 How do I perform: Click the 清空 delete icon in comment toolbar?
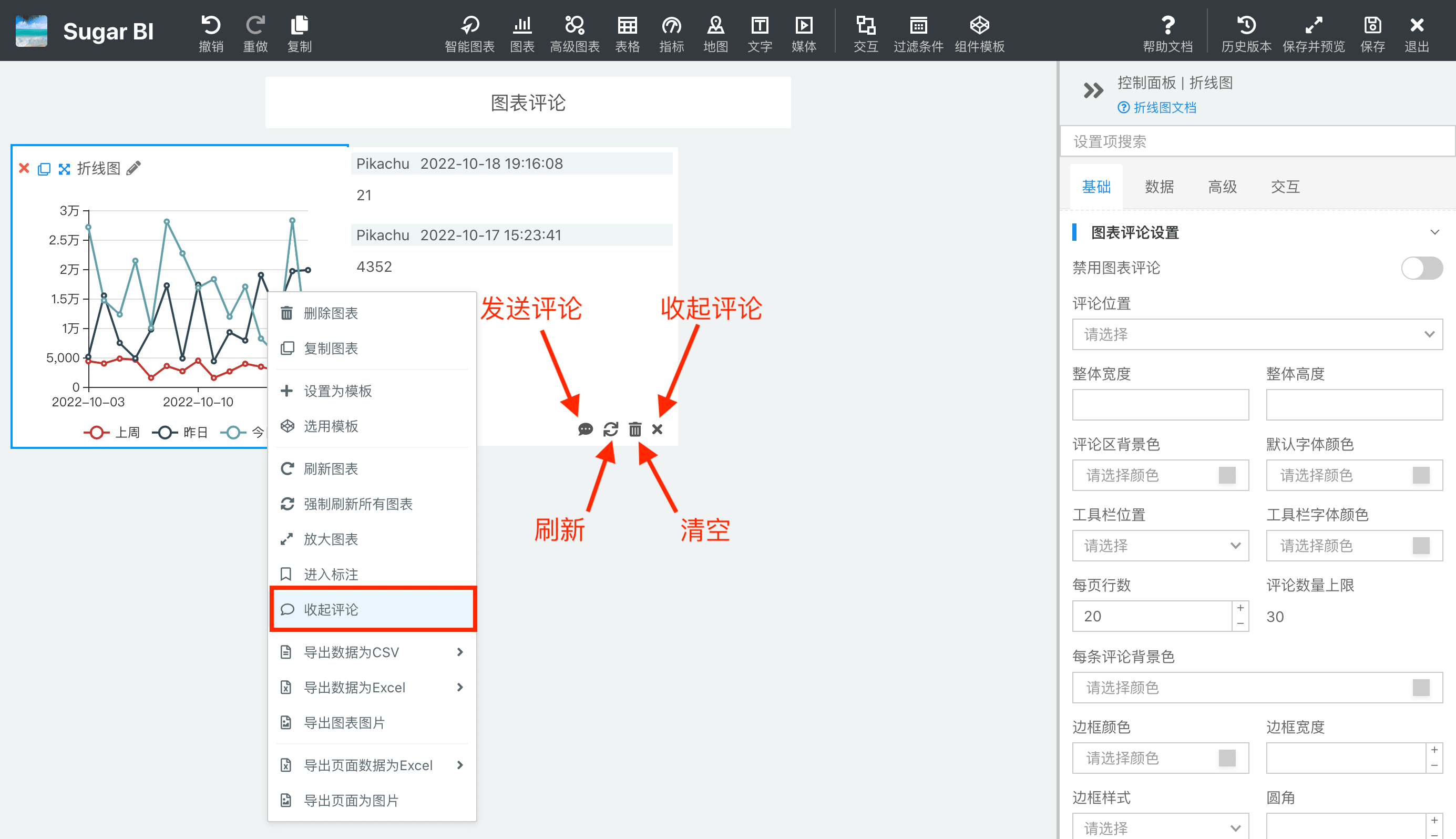coord(635,429)
